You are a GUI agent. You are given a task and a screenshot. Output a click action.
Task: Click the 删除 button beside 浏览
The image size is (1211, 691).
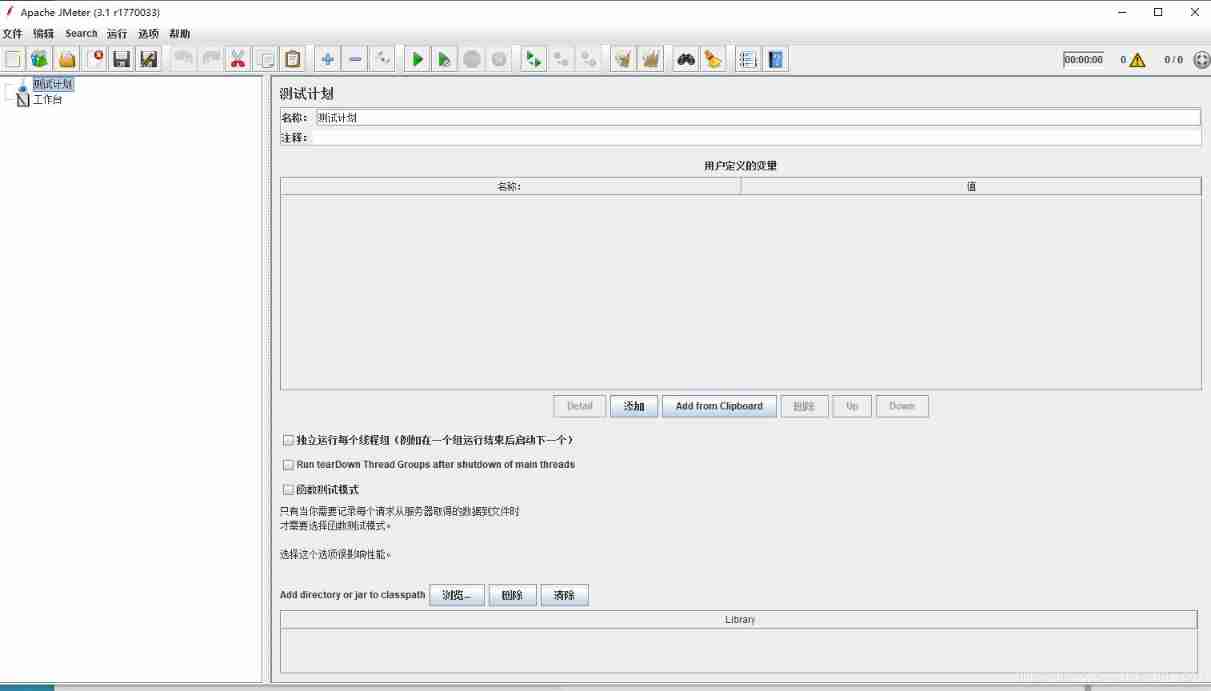pyautogui.click(x=512, y=595)
